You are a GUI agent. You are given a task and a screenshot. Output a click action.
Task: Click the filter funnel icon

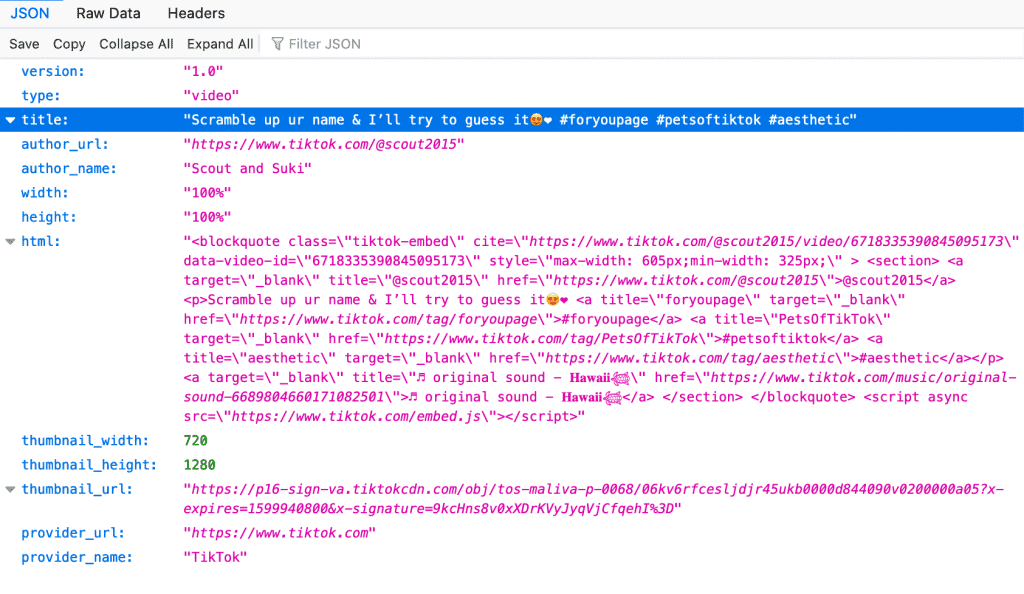[277, 44]
